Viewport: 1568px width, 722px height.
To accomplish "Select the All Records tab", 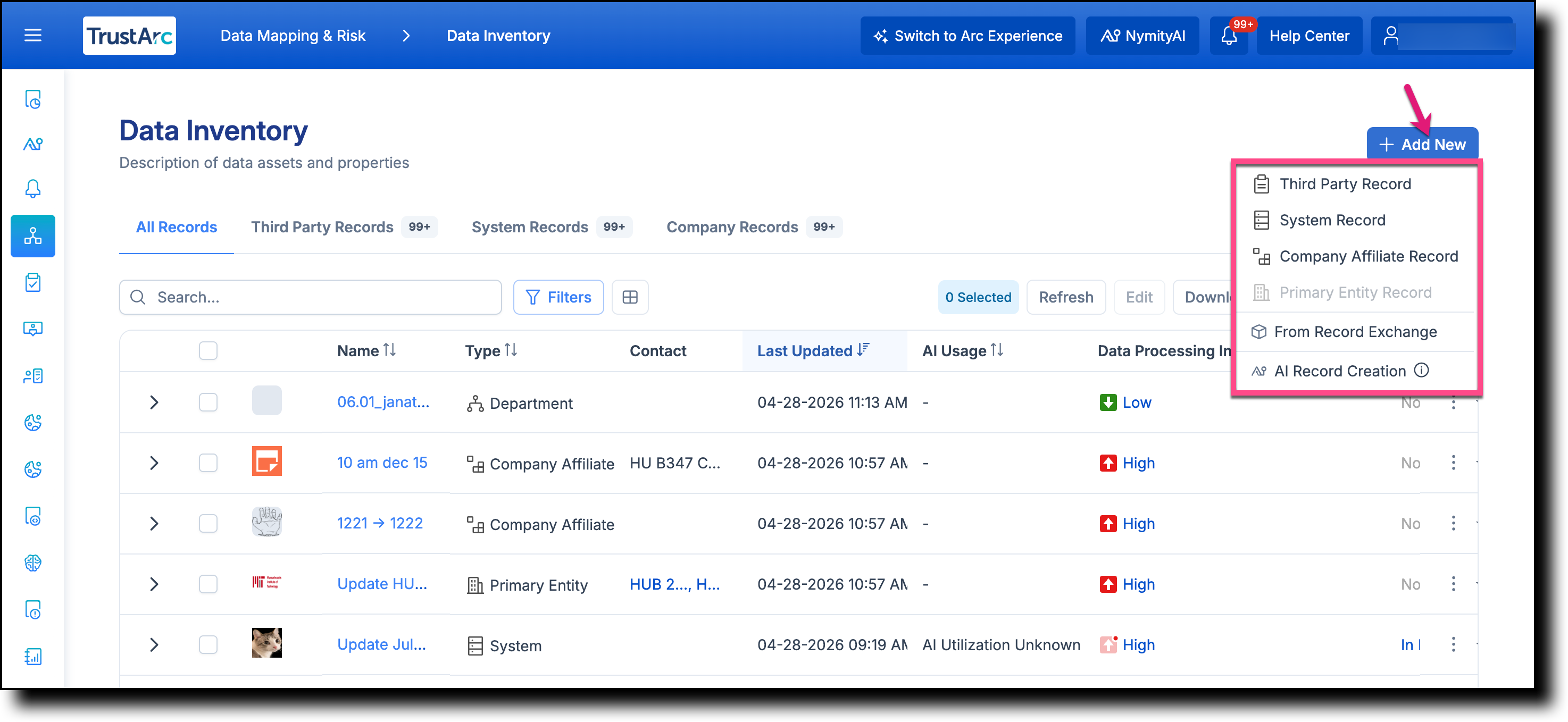I will pos(177,227).
